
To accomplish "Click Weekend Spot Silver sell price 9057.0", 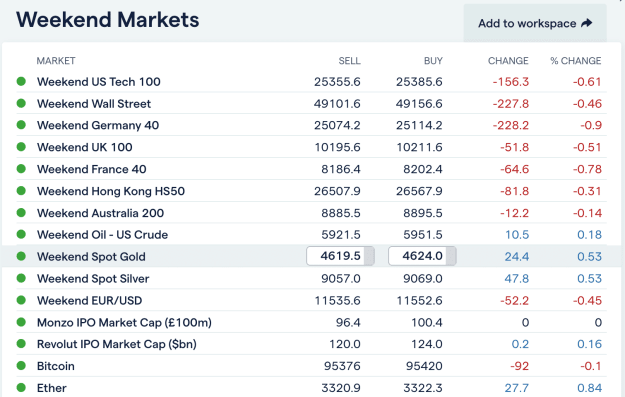I will pos(341,279).
